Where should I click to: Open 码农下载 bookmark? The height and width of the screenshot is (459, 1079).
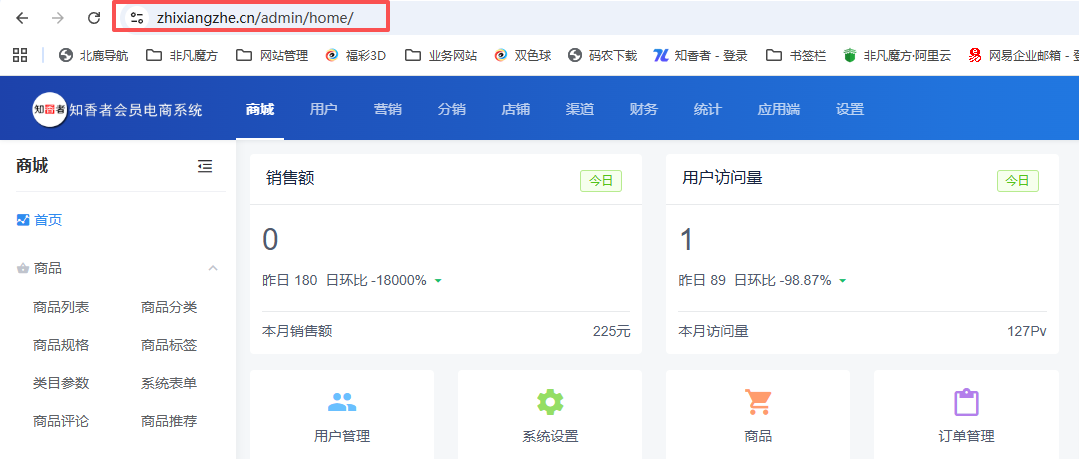tap(602, 56)
